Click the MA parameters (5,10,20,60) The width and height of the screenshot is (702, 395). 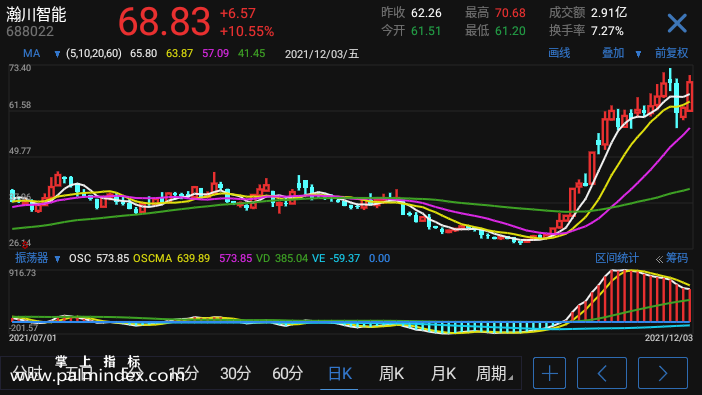(94, 54)
